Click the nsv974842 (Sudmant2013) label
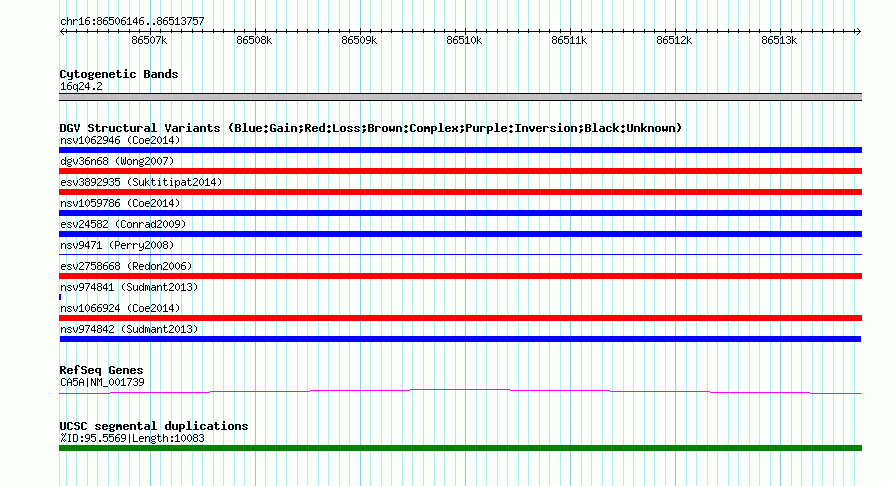 tap(129, 329)
